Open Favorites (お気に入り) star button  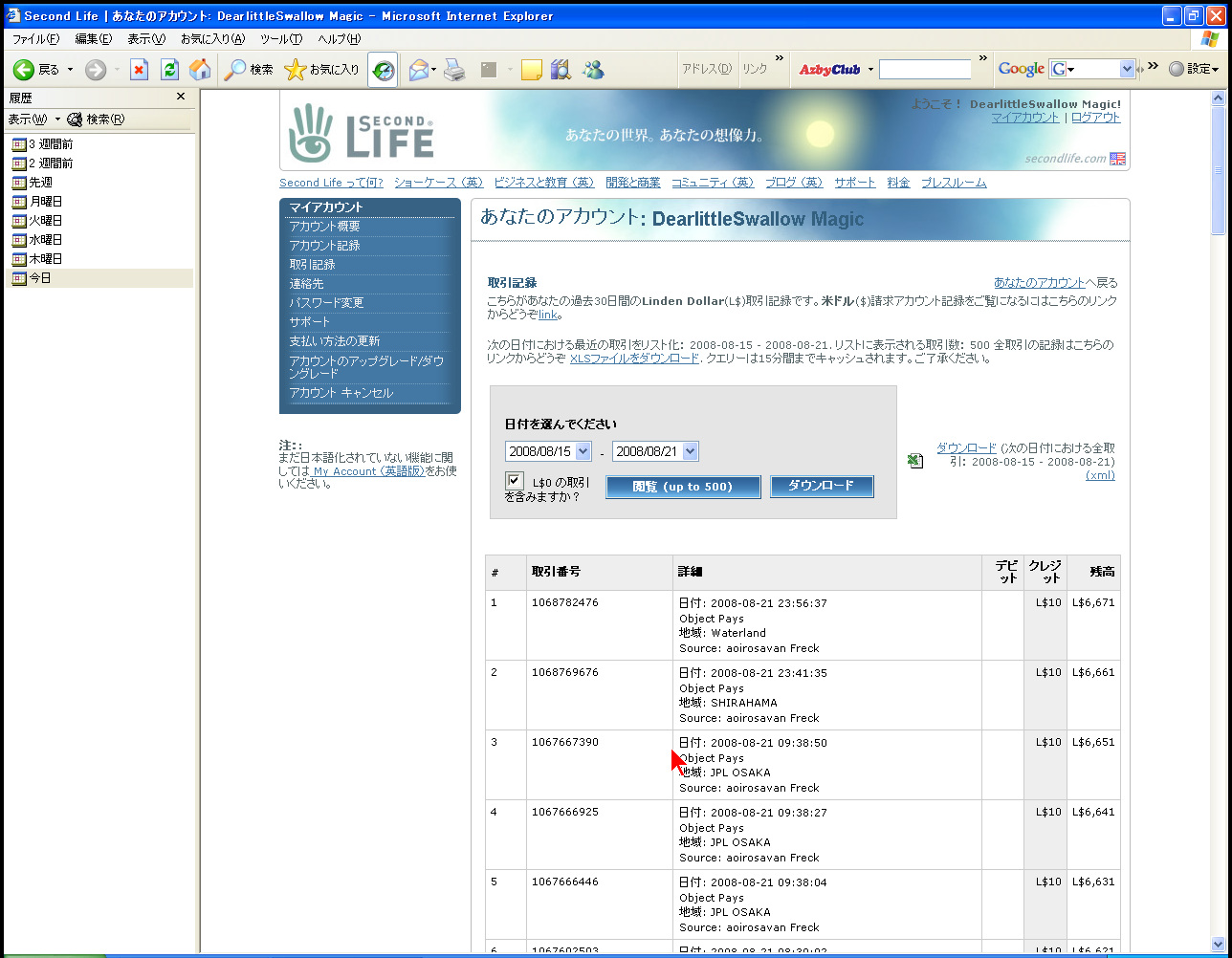tap(322, 70)
